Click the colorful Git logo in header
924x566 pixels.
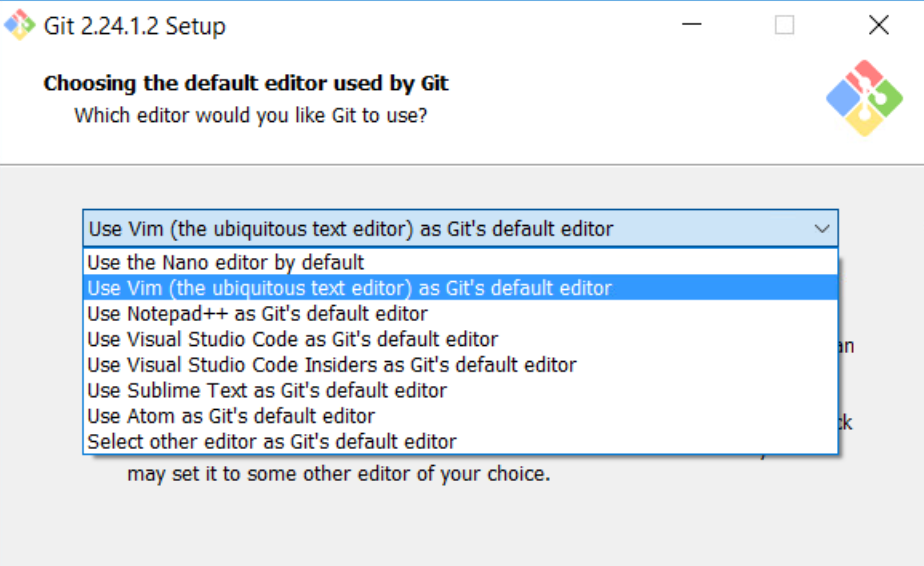click(x=864, y=97)
